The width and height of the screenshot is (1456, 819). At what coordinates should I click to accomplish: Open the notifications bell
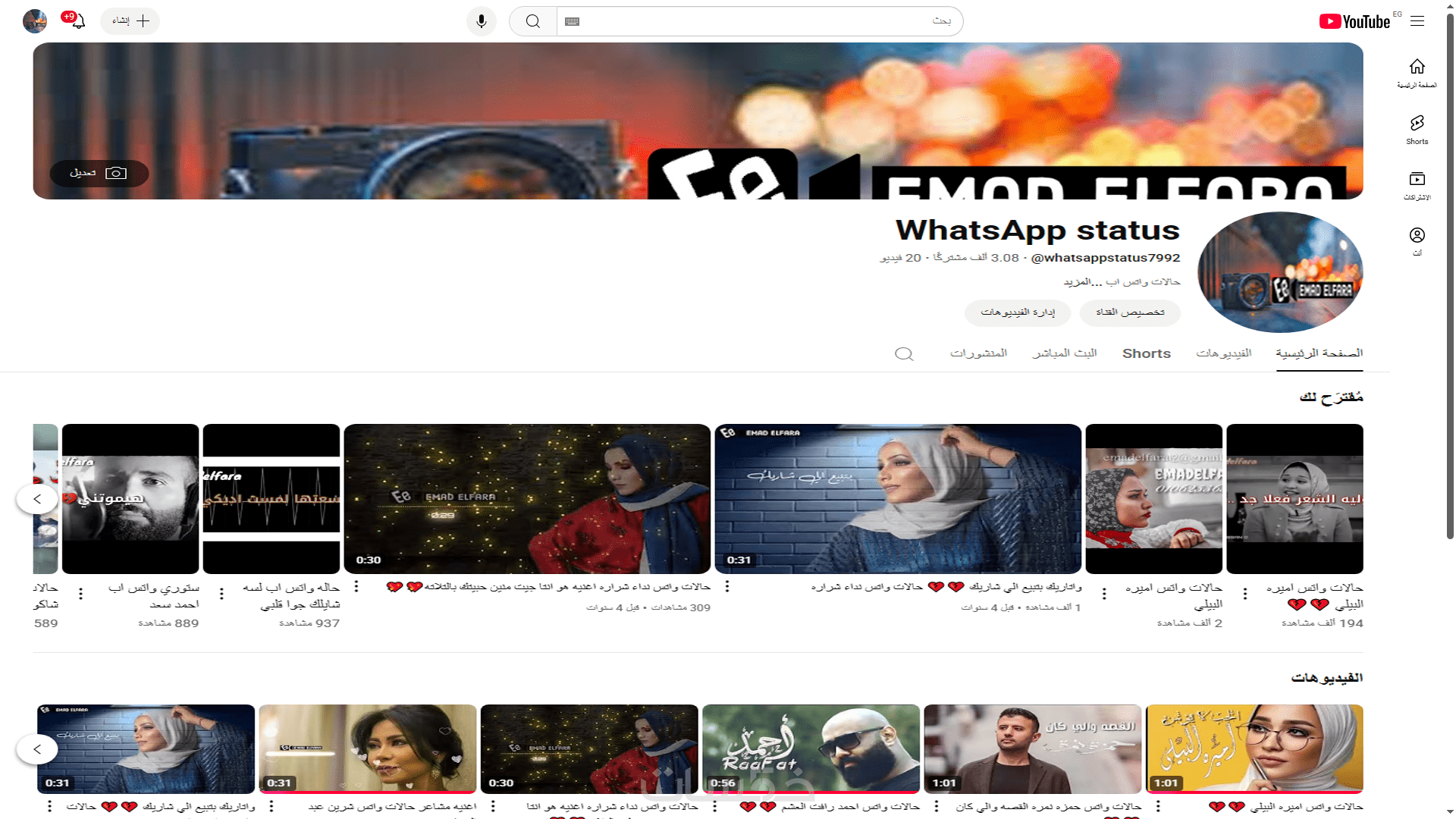78,21
